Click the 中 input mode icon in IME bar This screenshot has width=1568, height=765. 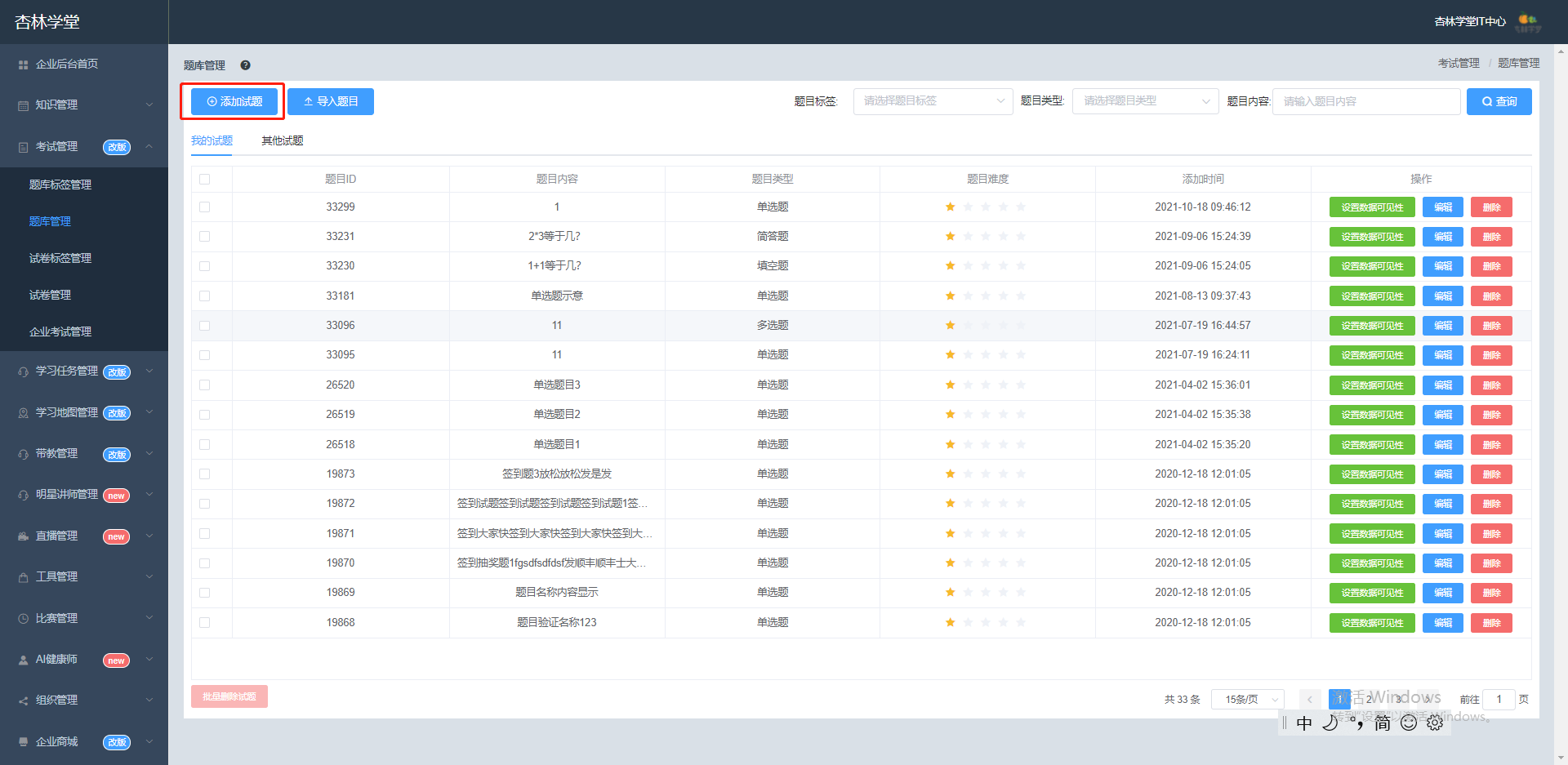1304,723
